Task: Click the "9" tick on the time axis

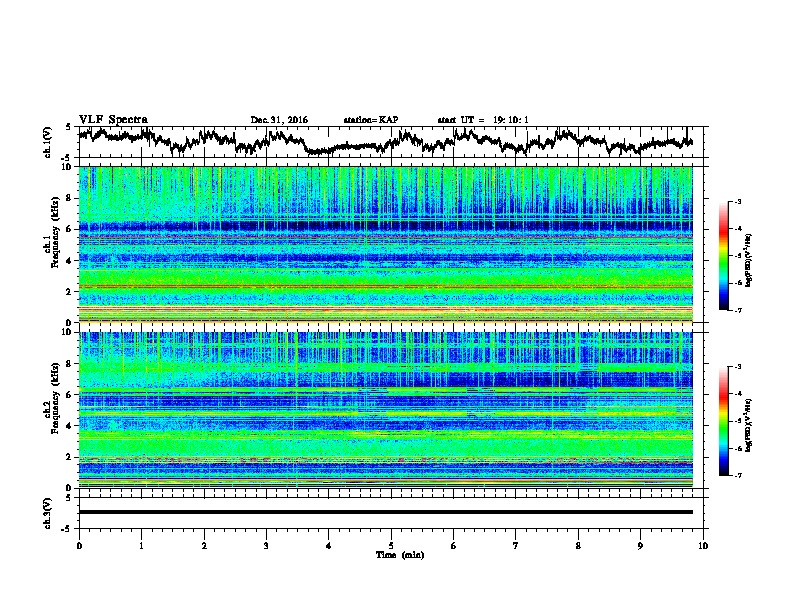Action: (640, 546)
